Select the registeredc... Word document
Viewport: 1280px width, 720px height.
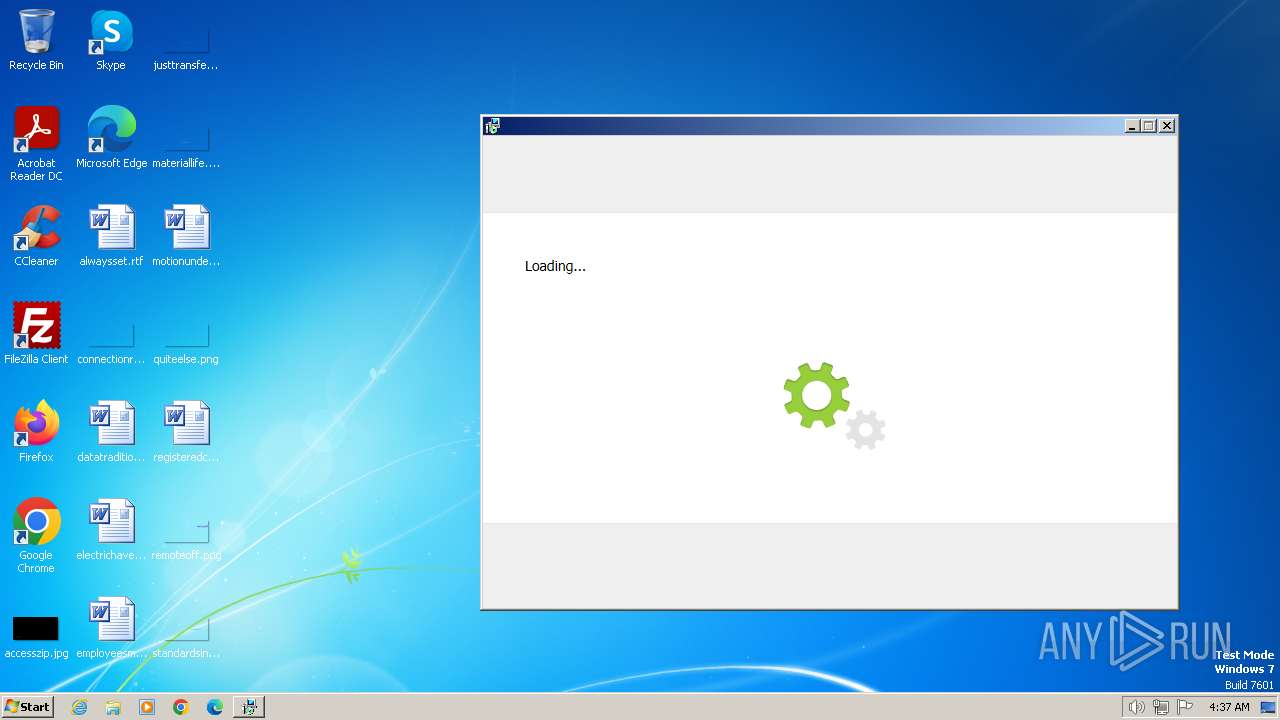coord(186,432)
